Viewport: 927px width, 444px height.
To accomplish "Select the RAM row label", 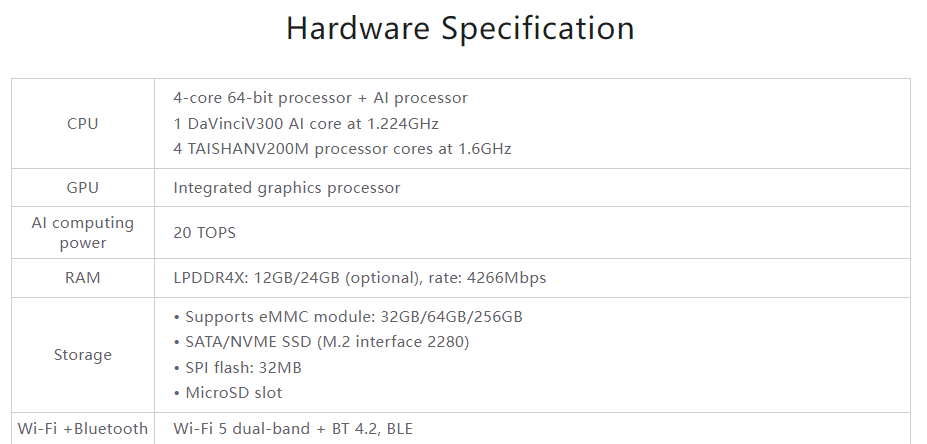I will 83,277.
